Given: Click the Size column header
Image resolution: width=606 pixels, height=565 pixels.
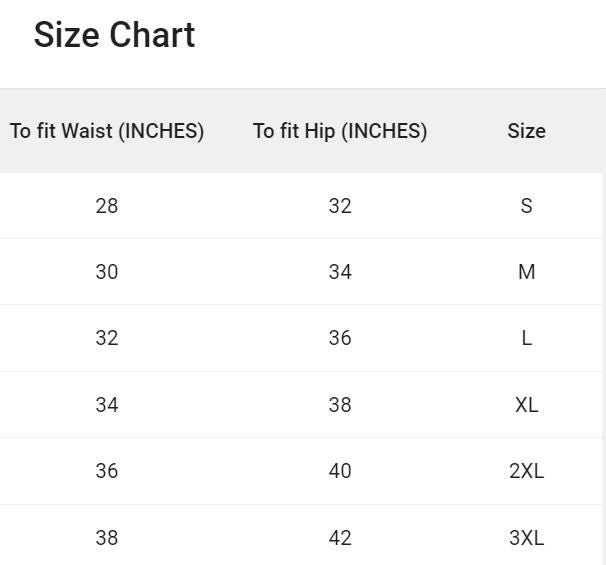Looking at the screenshot, I should click(526, 131).
